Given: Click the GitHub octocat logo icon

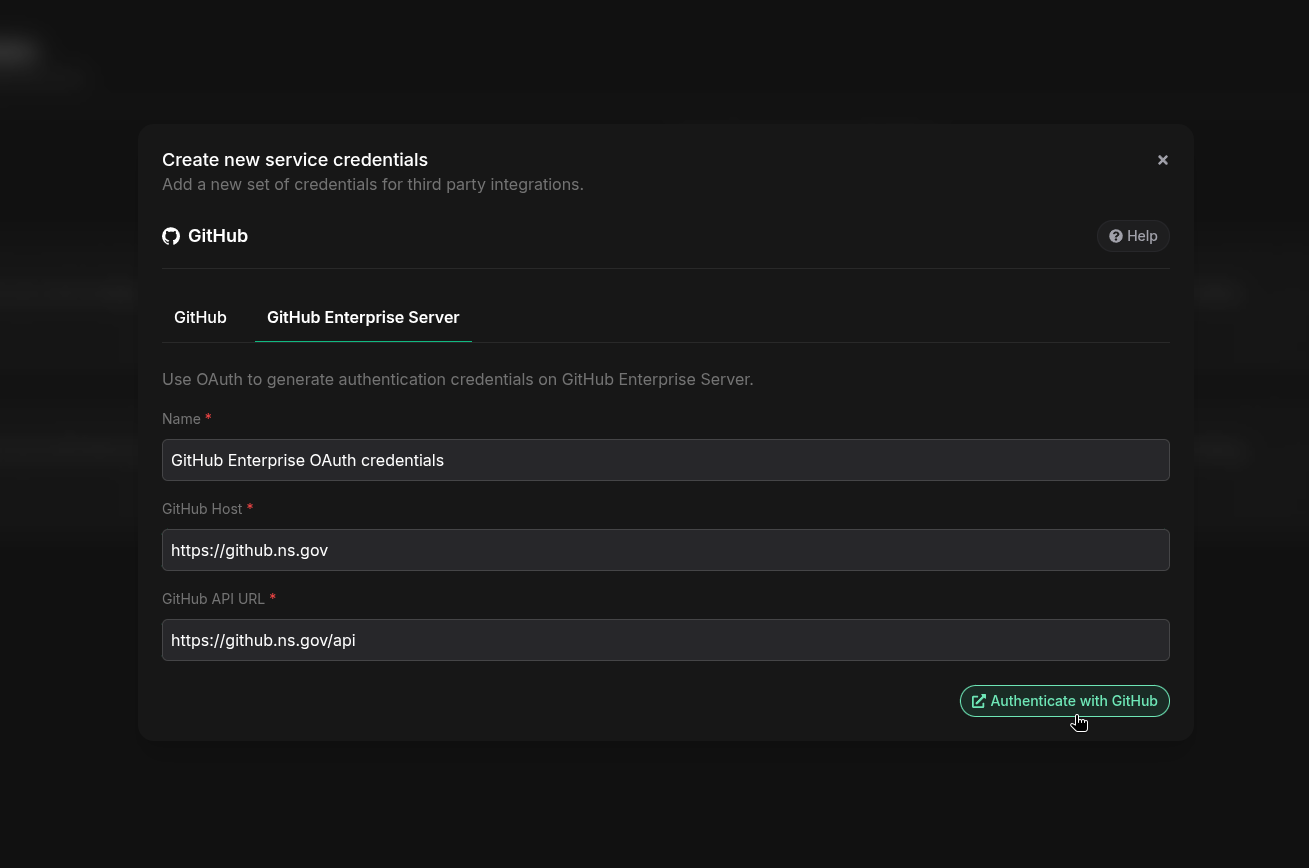Looking at the screenshot, I should point(171,236).
